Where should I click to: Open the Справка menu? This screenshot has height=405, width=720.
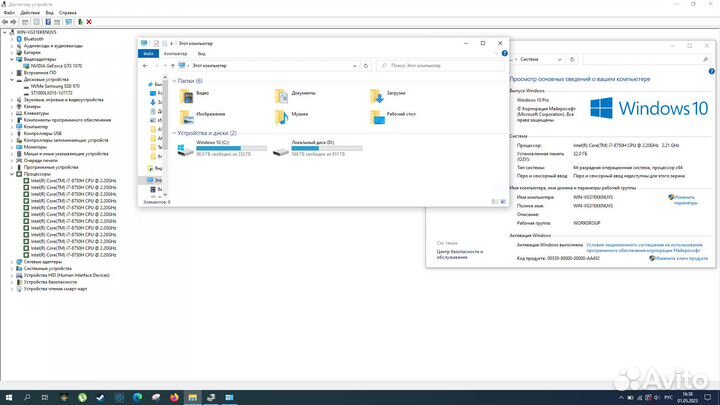click(68, 13)
